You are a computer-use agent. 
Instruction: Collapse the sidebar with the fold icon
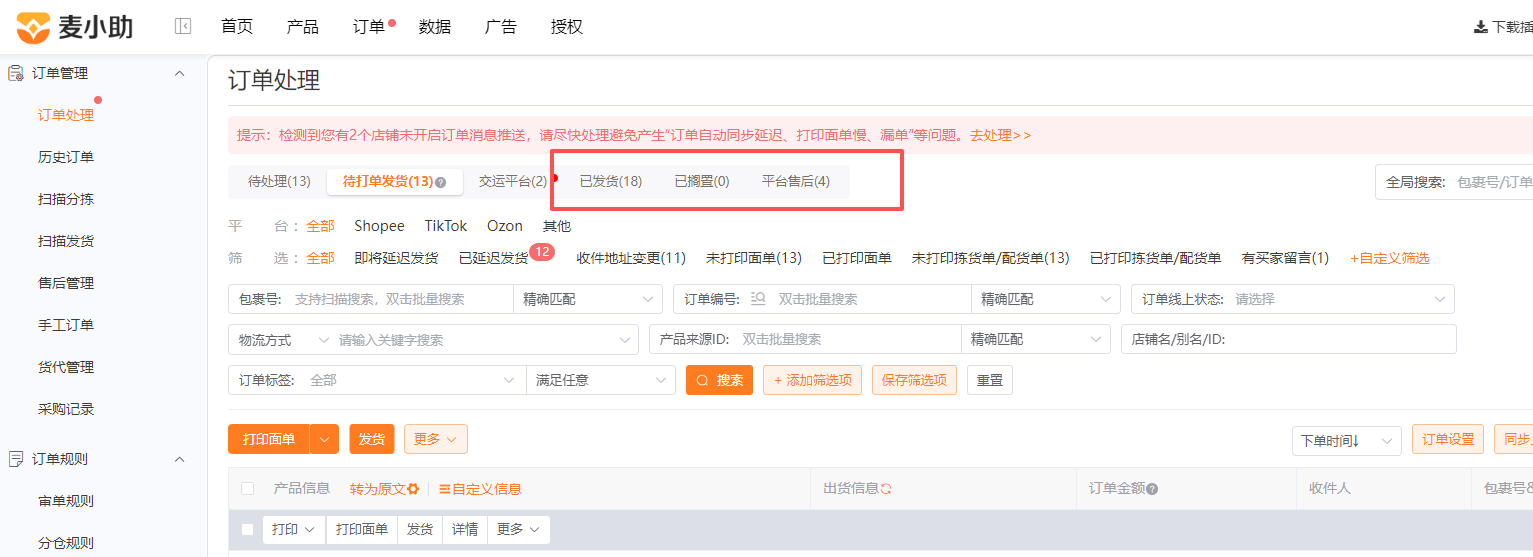coord(183,27)
